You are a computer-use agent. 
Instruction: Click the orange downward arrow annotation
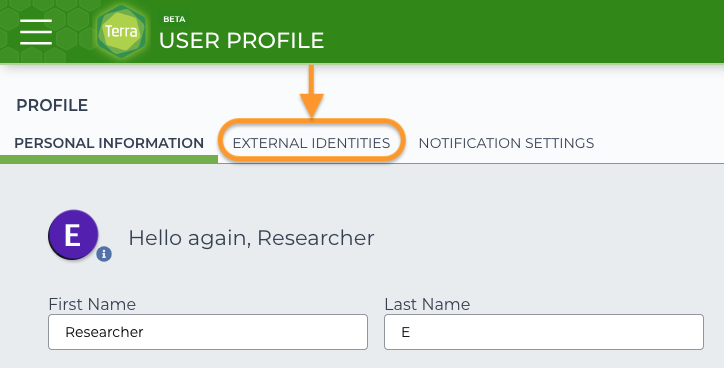(x=312, y=91)
